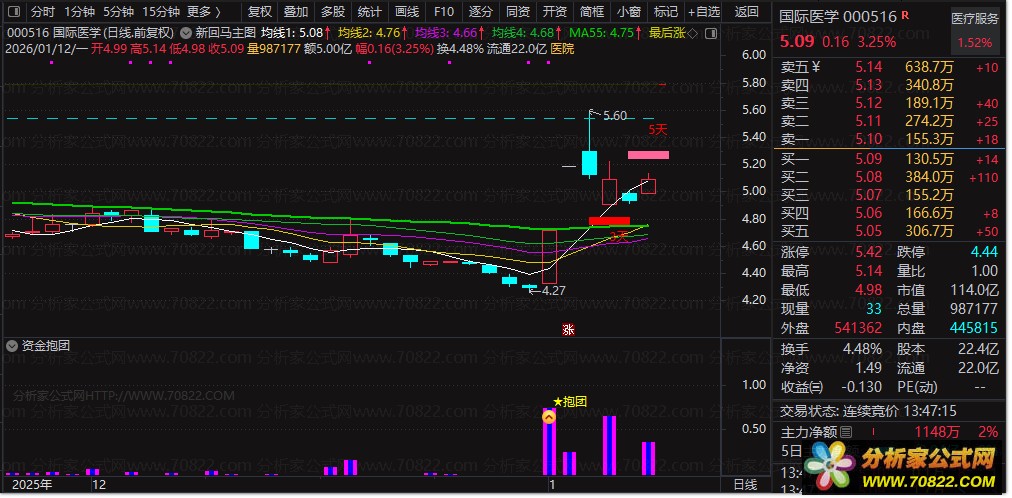Click the 标记 mark button
This screenshot has height=498, width=1012.
coord(665,12)
